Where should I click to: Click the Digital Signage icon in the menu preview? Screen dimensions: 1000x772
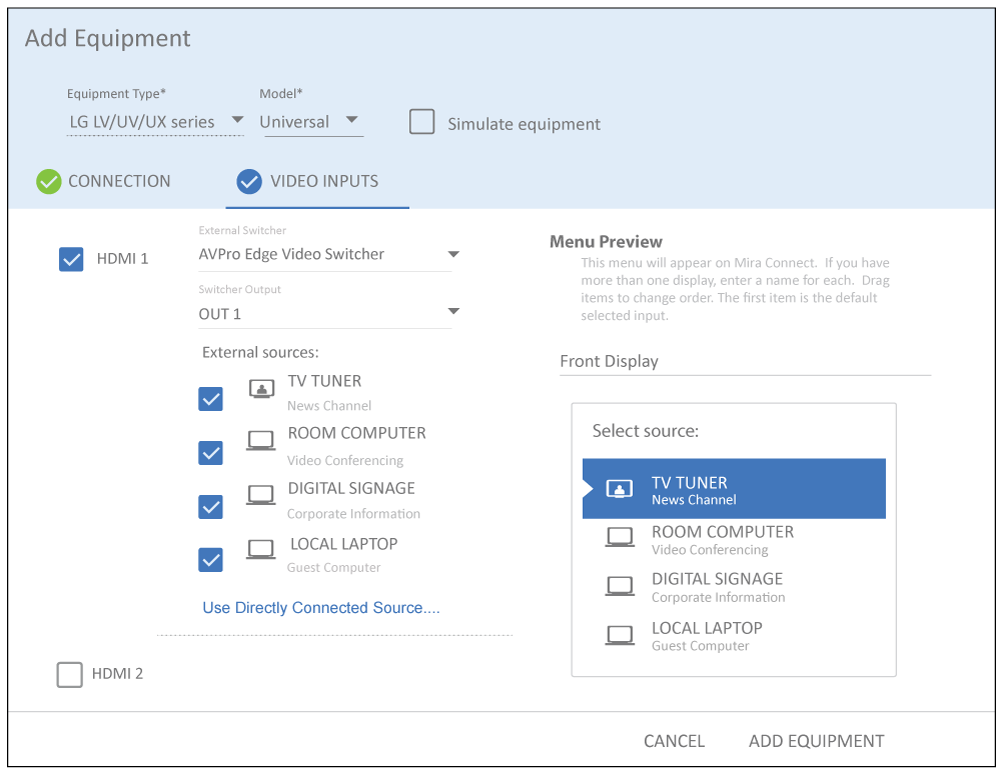click(x=620, y=586)
